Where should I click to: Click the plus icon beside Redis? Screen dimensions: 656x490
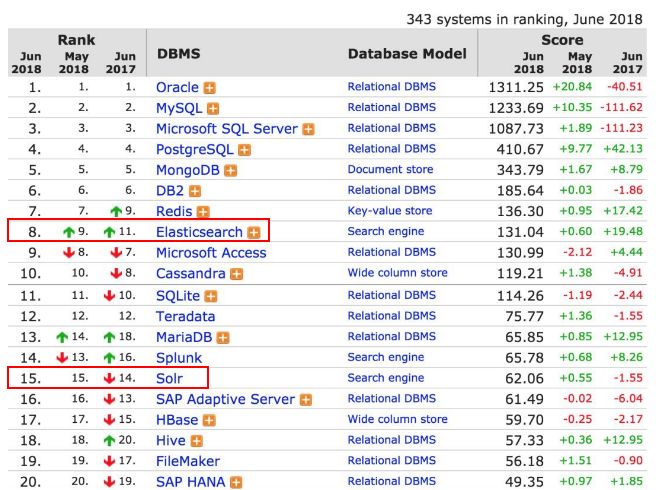coord(203,212)
